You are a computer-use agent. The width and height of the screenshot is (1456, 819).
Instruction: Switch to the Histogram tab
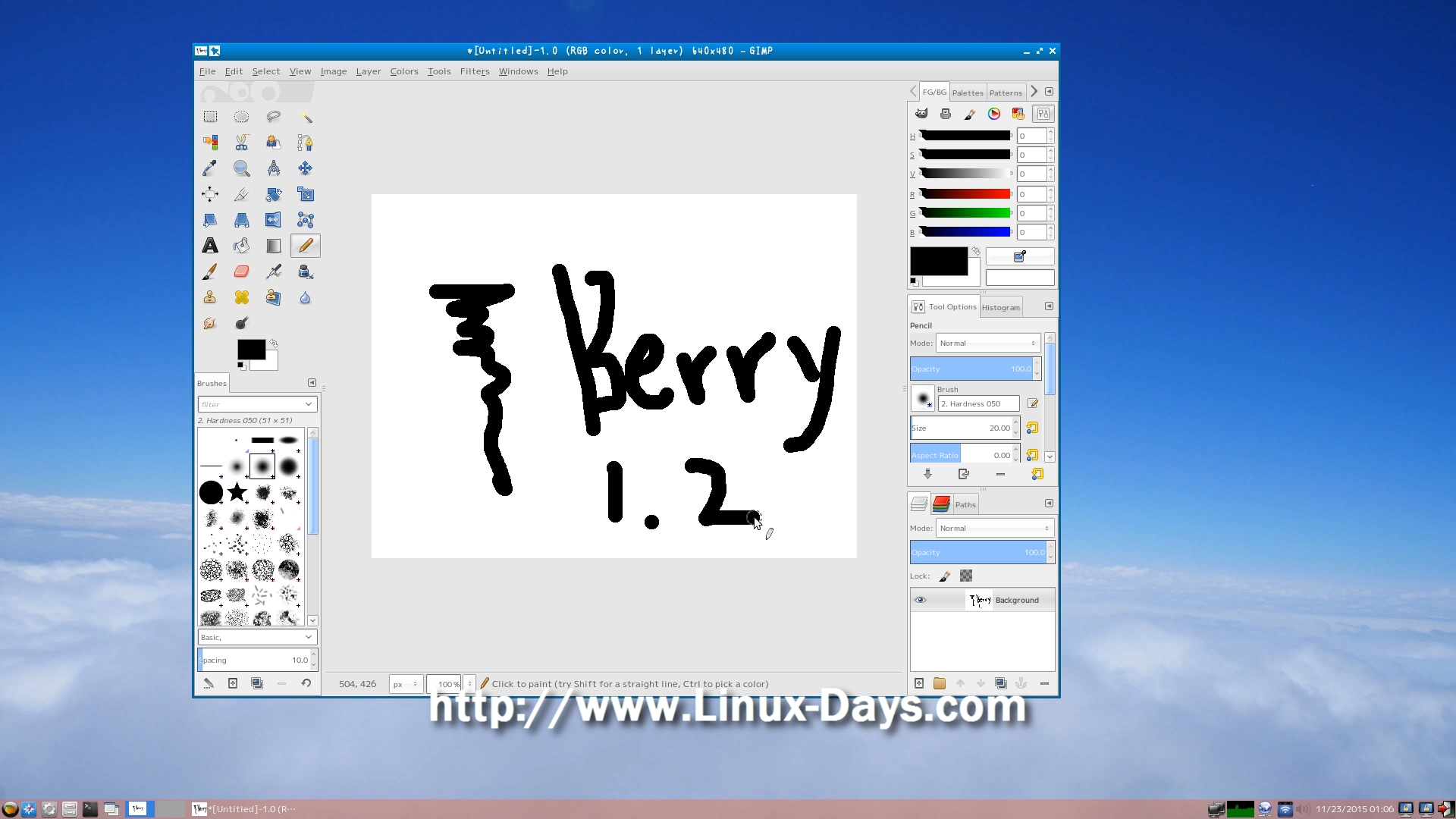point(1000,307)
